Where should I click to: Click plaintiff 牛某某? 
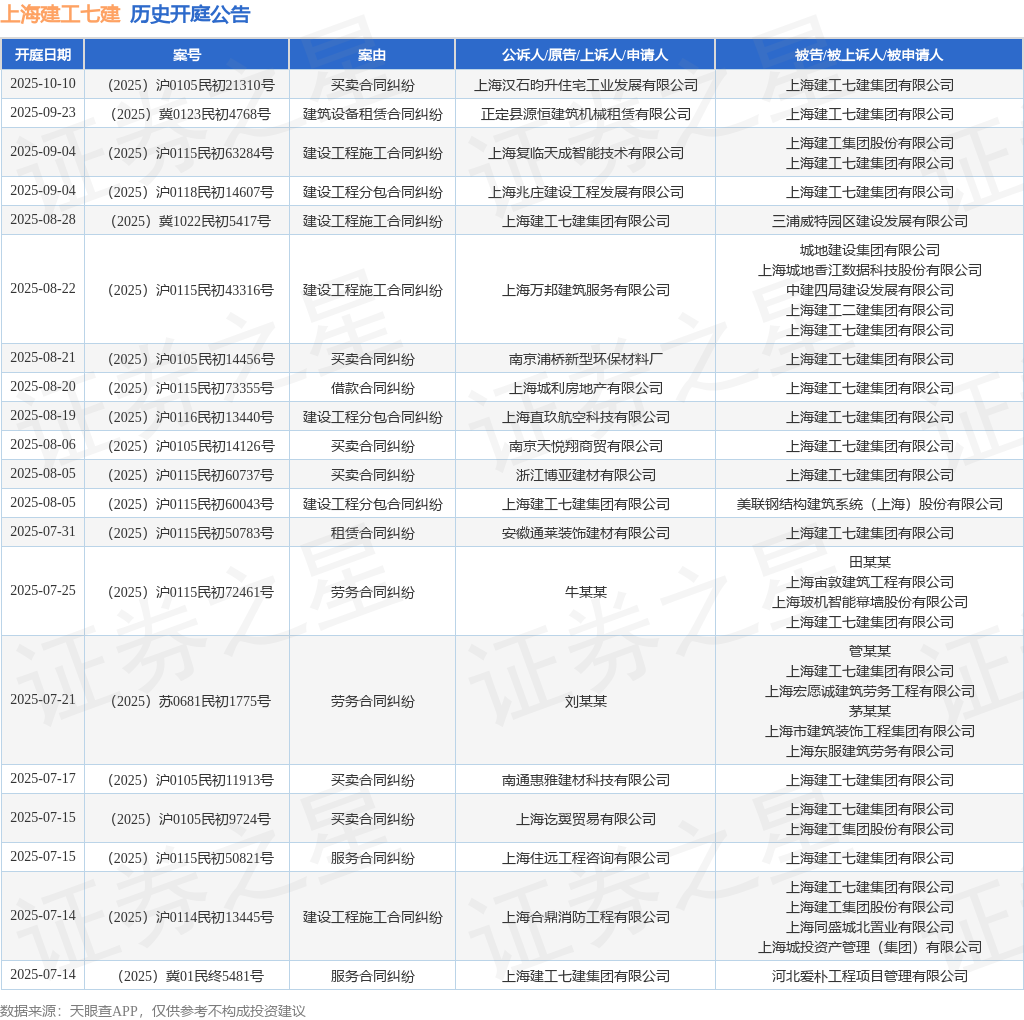click(586, 592)
